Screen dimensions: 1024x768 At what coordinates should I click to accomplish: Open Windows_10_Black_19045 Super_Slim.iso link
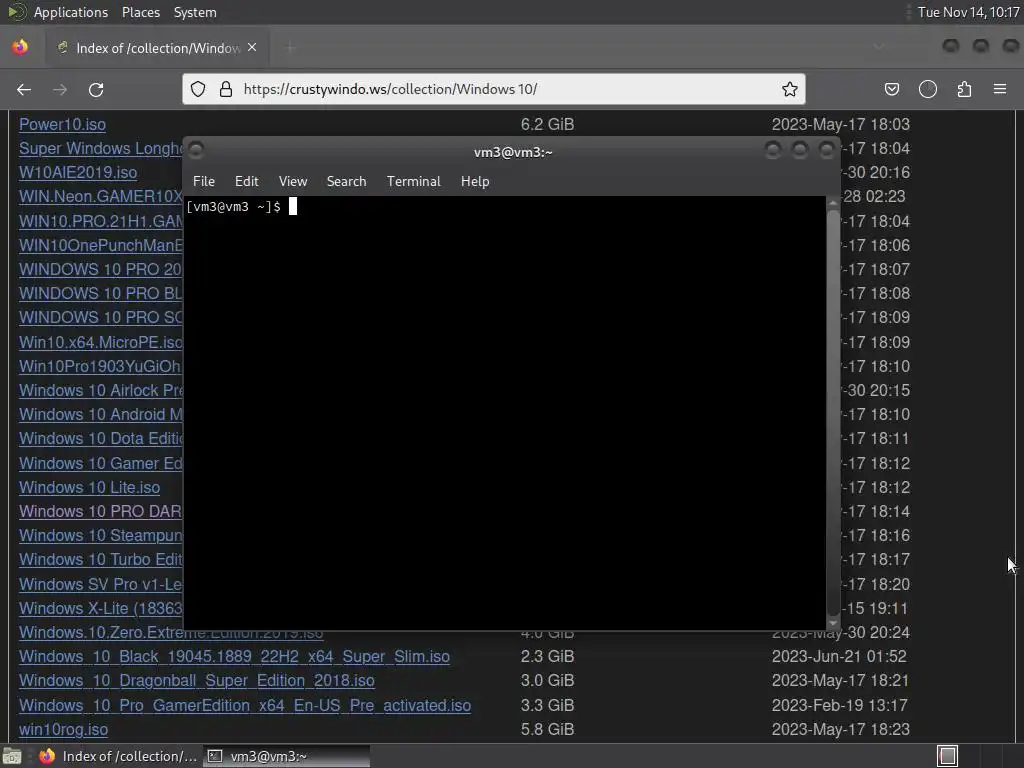[x=234, y=656]
